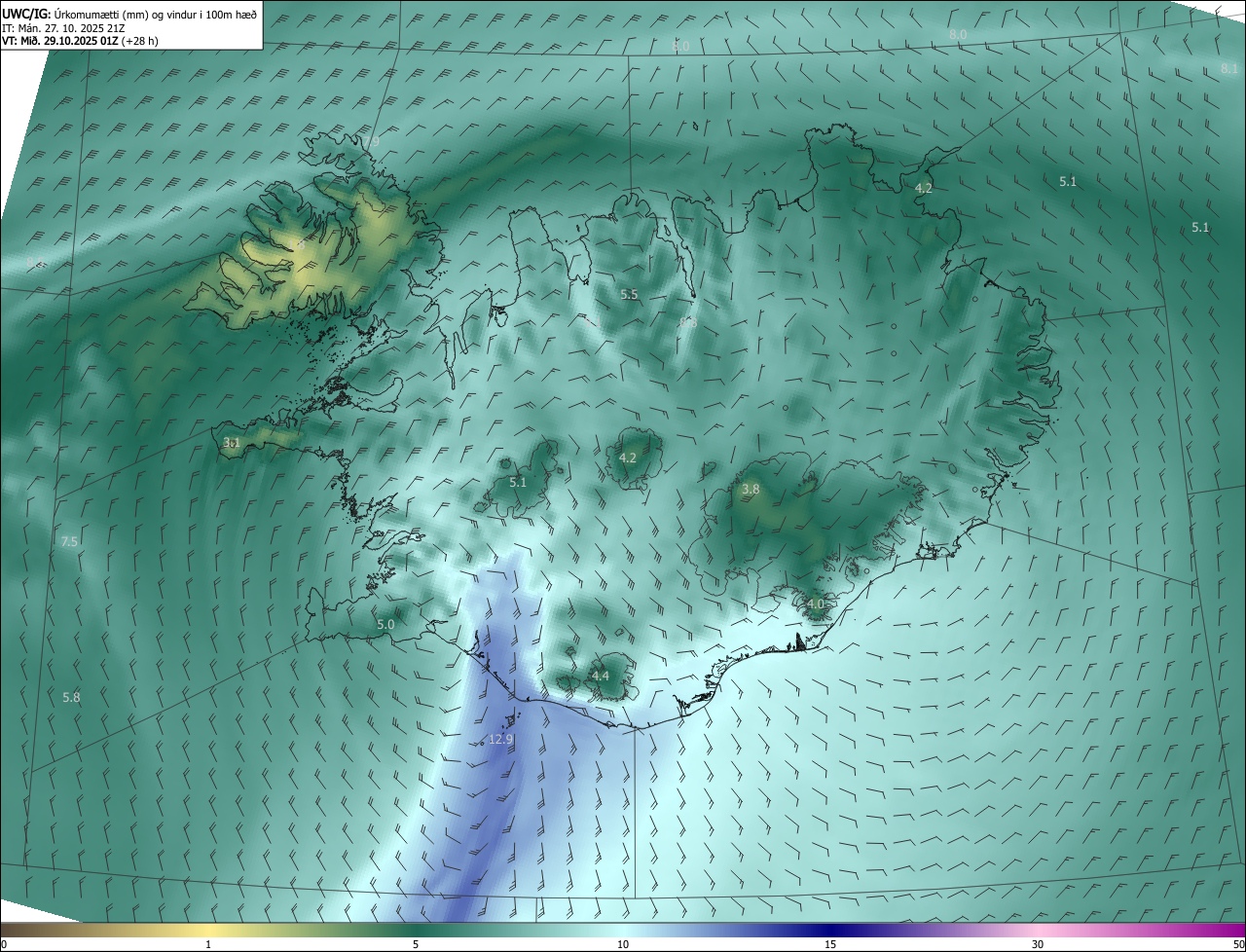Click the 4.4 value on Mýrdalsjökull glacier
The width and height of the screenshot is (1246, 952).
click(601, 677)
